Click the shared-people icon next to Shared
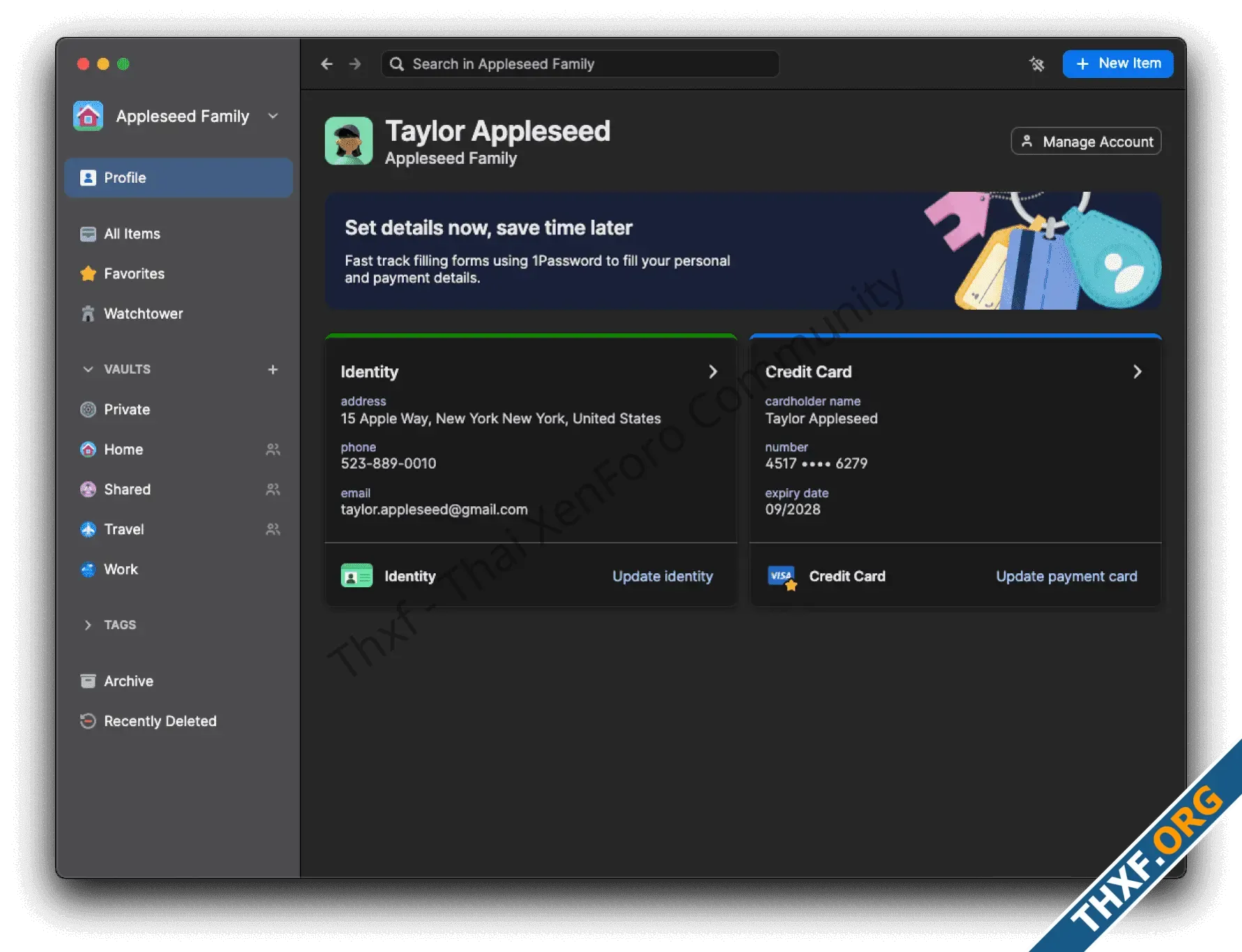This screenshot has width=1242, height=952. coord(273,490)
